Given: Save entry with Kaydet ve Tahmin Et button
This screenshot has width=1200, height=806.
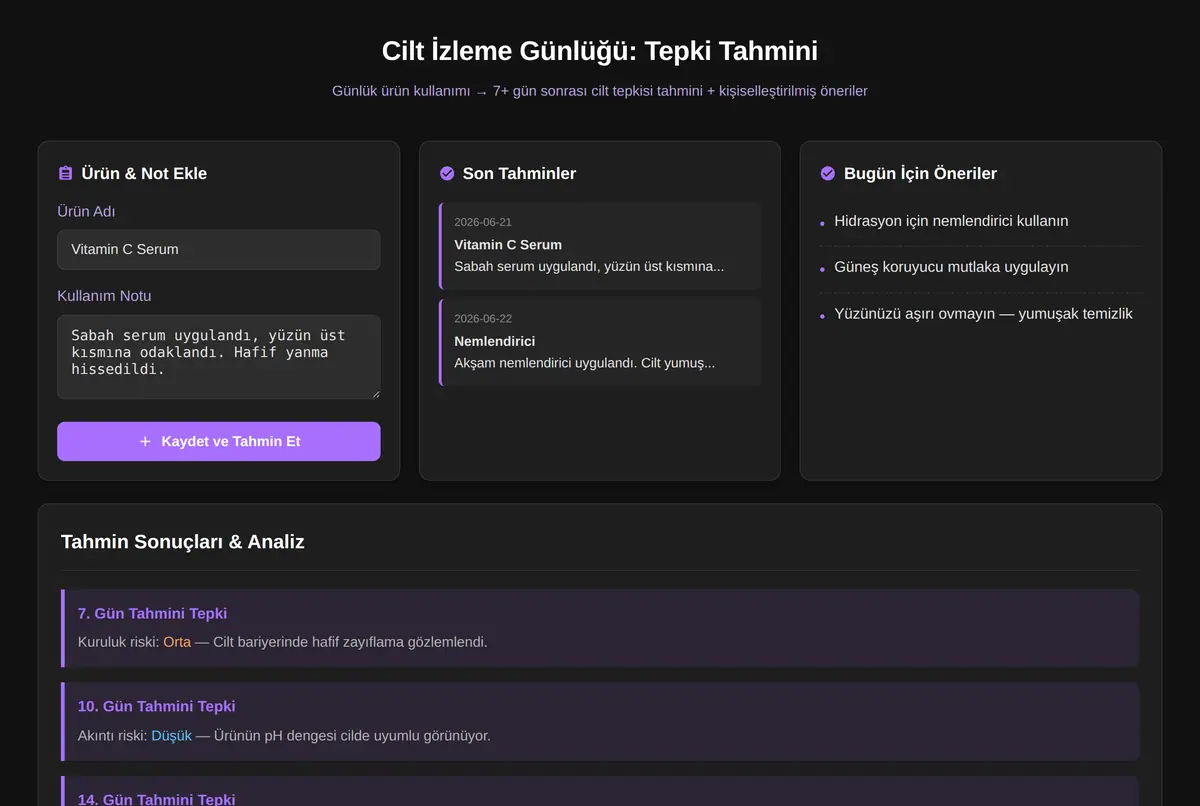Looking at the screenshot, I should pyautogui.click(x=219, y=441).
